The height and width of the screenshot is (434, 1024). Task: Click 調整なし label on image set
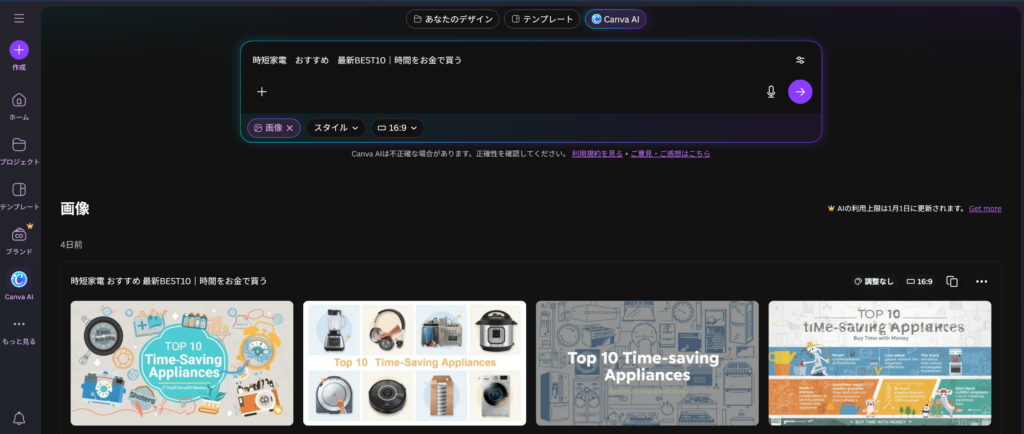874,281
